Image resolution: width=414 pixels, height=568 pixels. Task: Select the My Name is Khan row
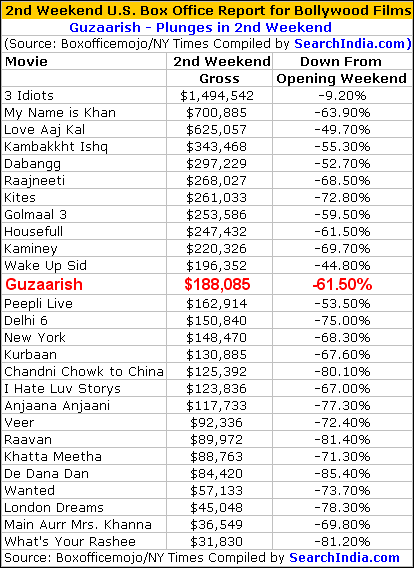(x=207, y=113)
